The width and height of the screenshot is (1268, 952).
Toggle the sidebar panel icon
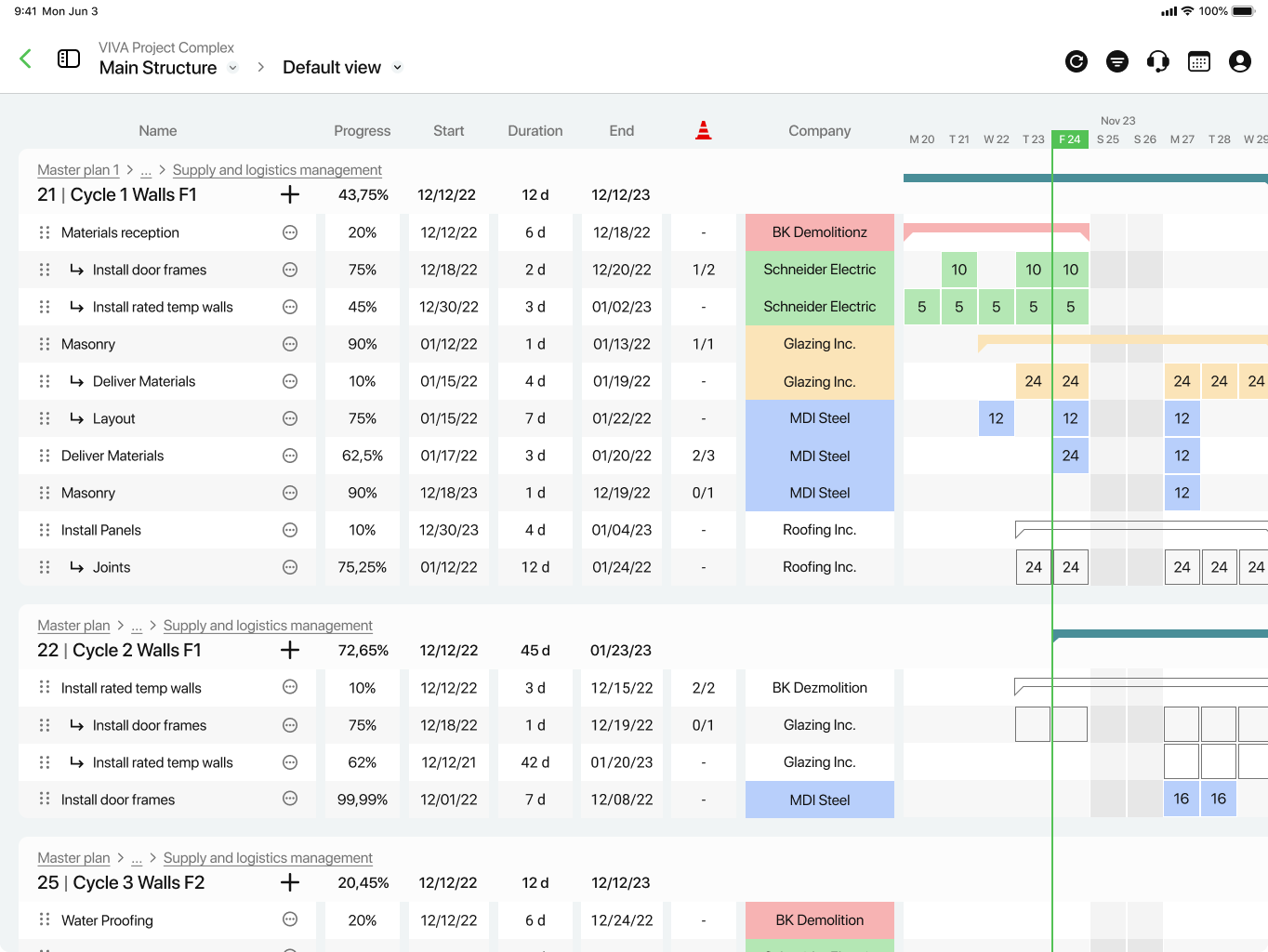click(x=69, y=59)
